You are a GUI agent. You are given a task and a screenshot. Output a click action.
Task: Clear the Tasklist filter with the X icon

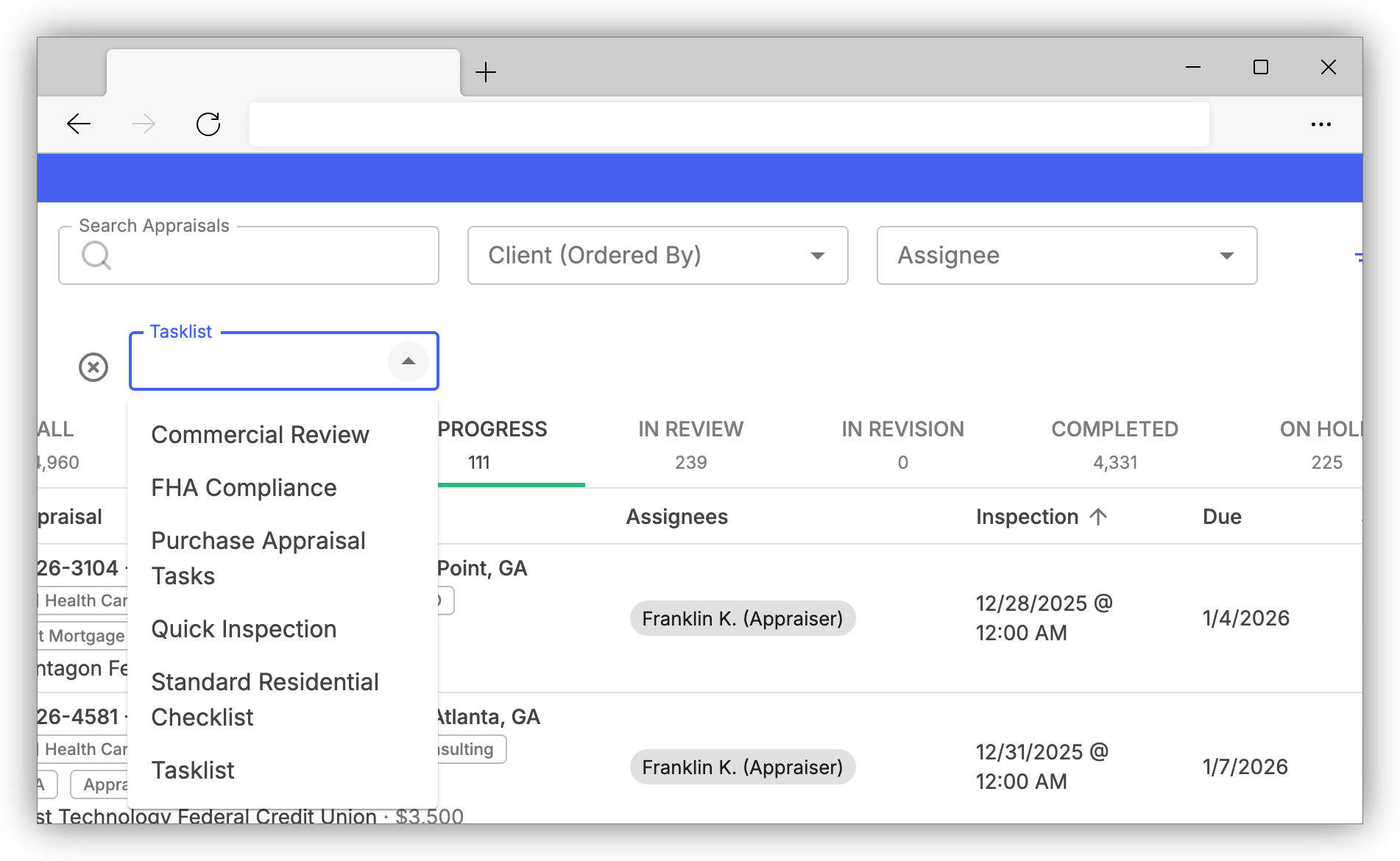click(x=93, y=366)
